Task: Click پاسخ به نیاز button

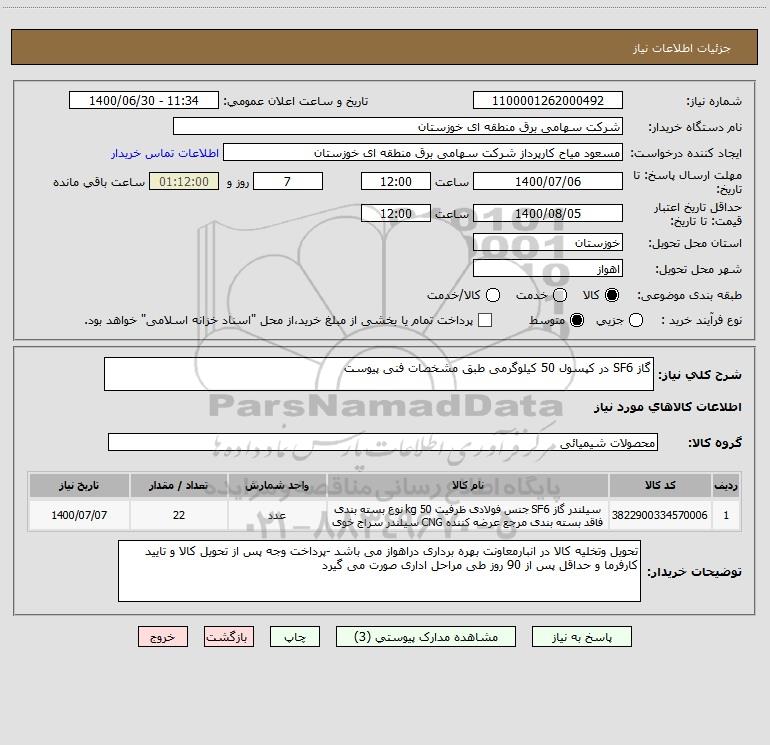Action: click(581, 636)
